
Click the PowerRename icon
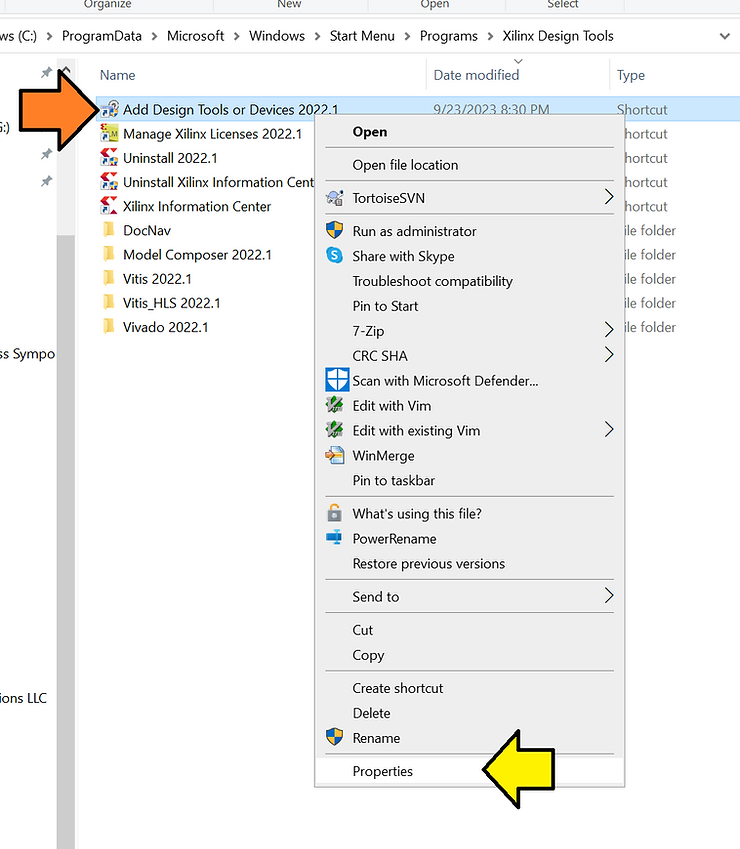[335, 539]
